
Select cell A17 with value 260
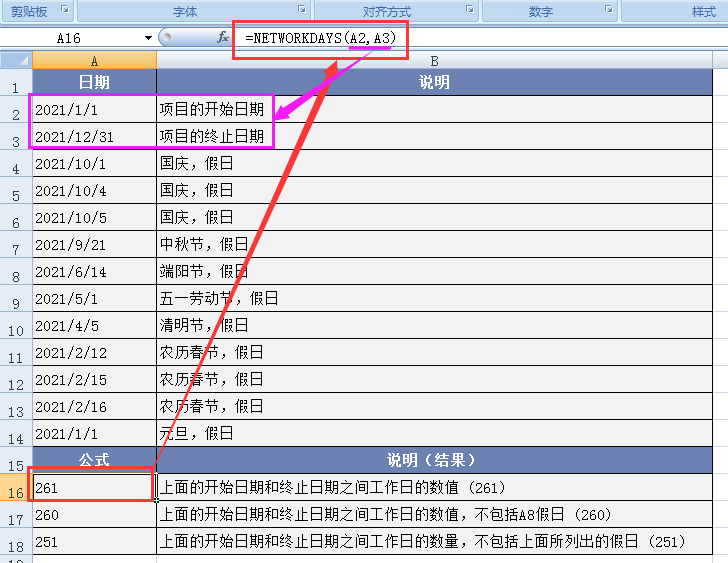coord(94,514)
